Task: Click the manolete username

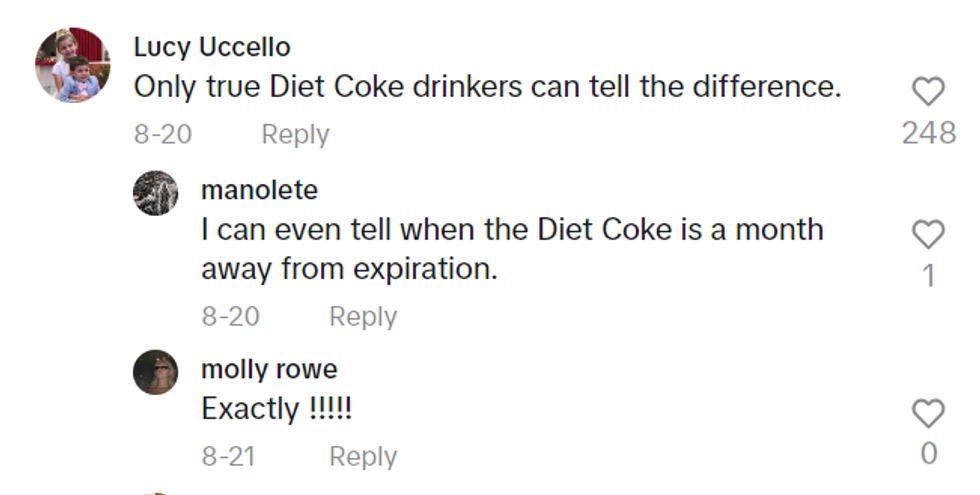Action: point(259,190)
